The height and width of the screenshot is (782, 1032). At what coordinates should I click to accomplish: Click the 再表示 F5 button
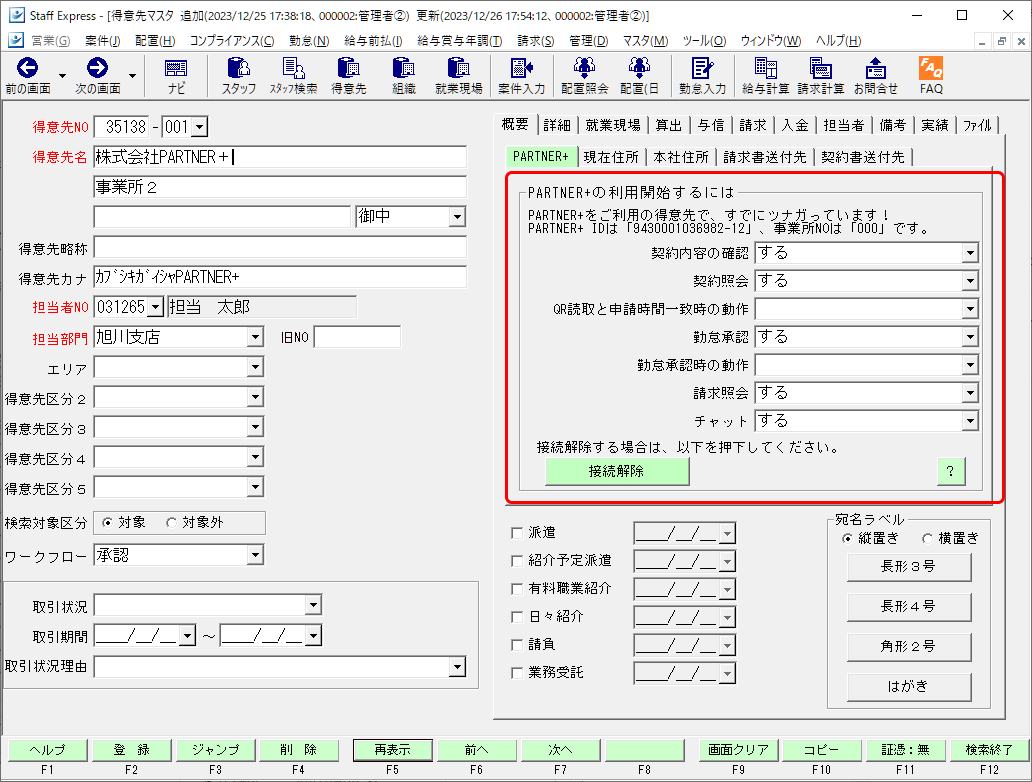coord(392,749)
